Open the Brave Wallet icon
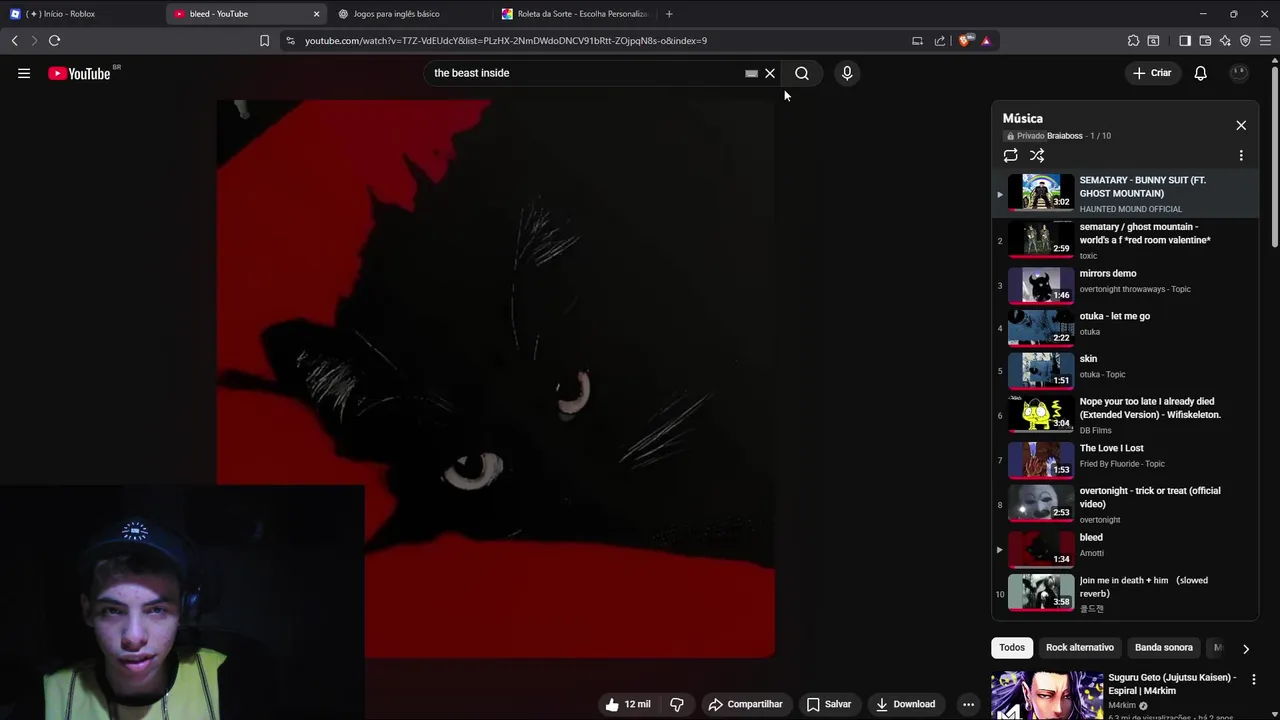The image size is (1280, 720). (1205, 41)
